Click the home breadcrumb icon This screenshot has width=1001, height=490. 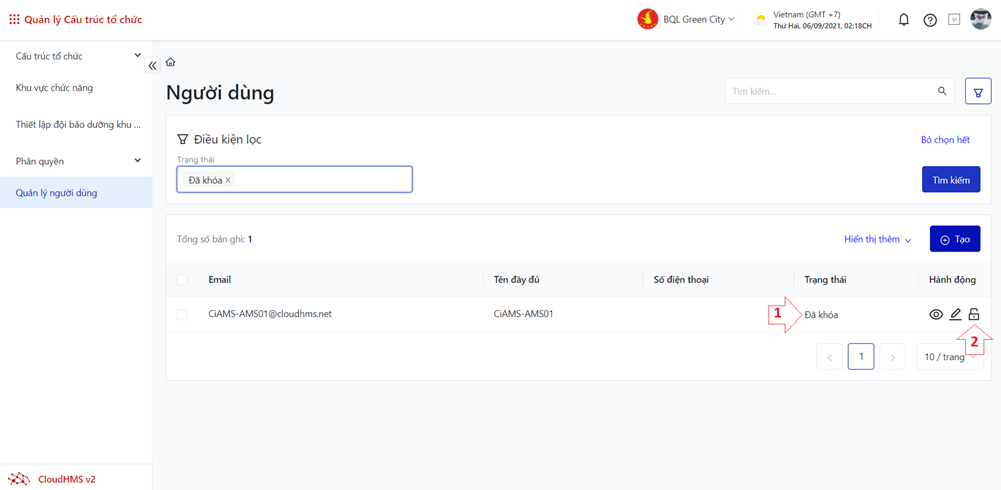click(x=170, y=62)
